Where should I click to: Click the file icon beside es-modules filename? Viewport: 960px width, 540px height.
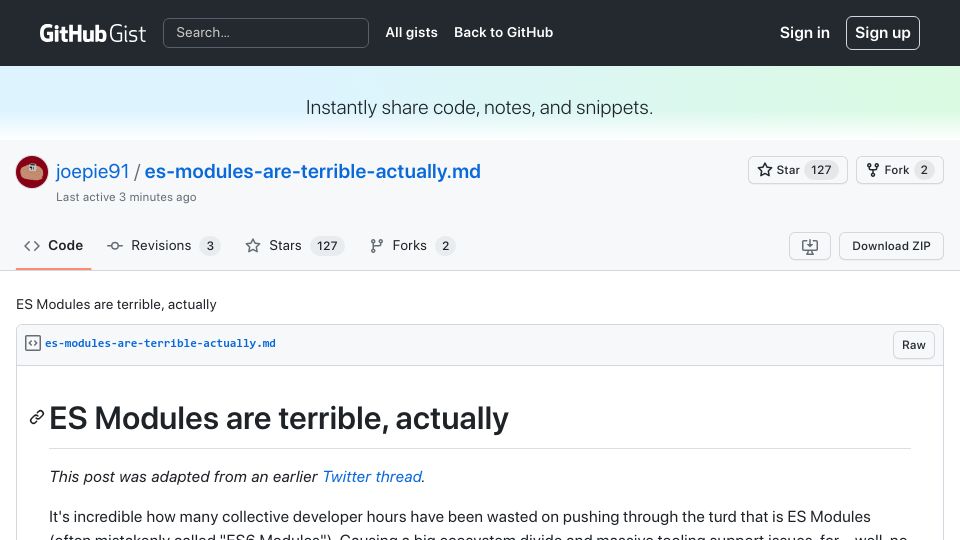point(32,343)
